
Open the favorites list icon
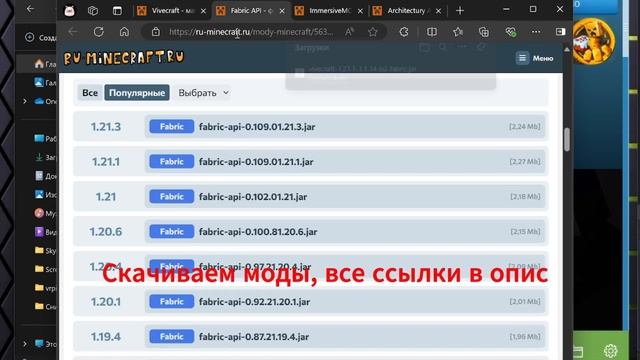click(458, 32)
